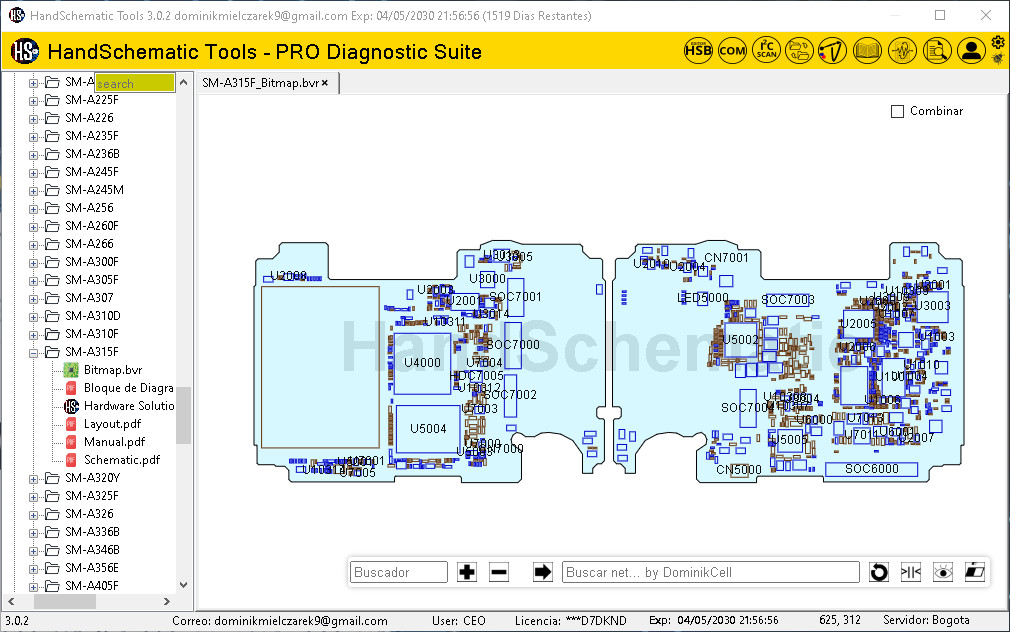Collapse the SM-A315F folder

(33, 352)
